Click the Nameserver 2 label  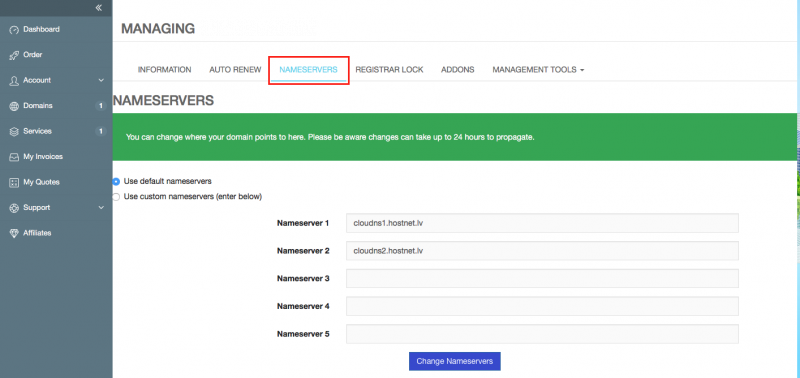coord(303,250)
